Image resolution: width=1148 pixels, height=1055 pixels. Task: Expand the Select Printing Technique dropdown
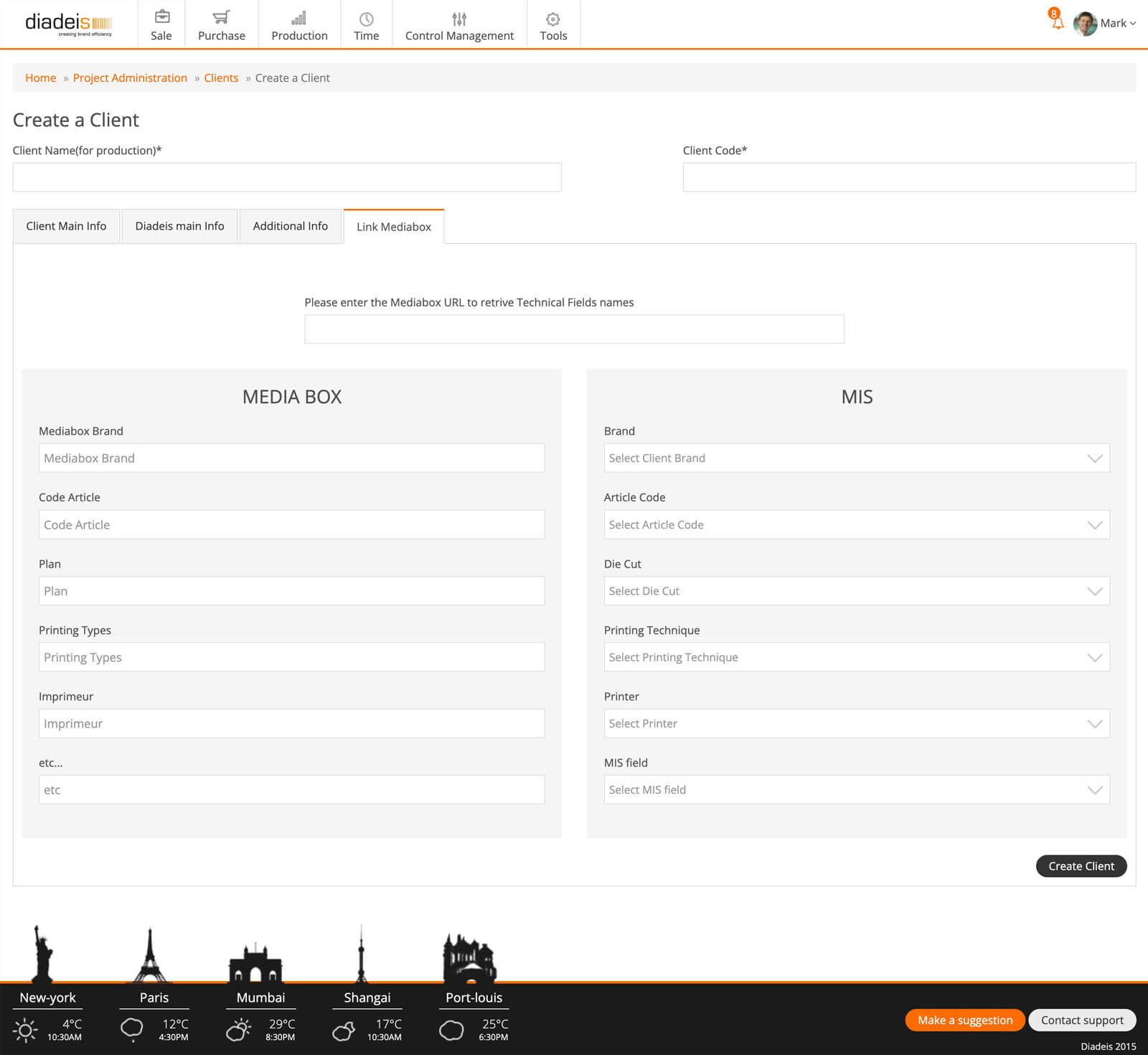click(x=856, y=657)
